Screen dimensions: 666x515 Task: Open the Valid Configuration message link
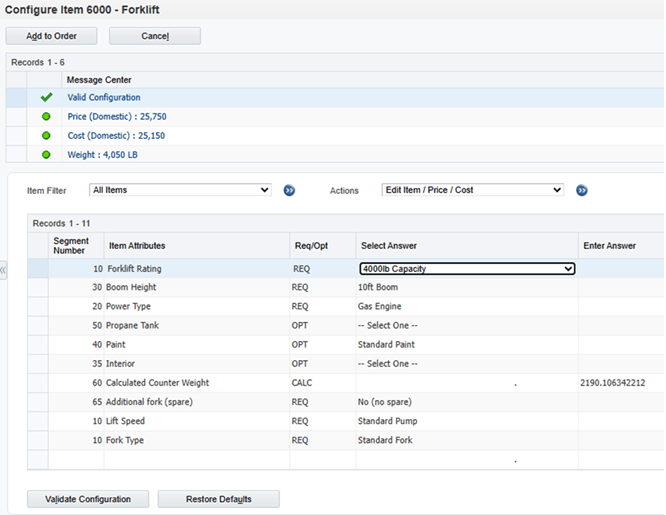[104, 97]
